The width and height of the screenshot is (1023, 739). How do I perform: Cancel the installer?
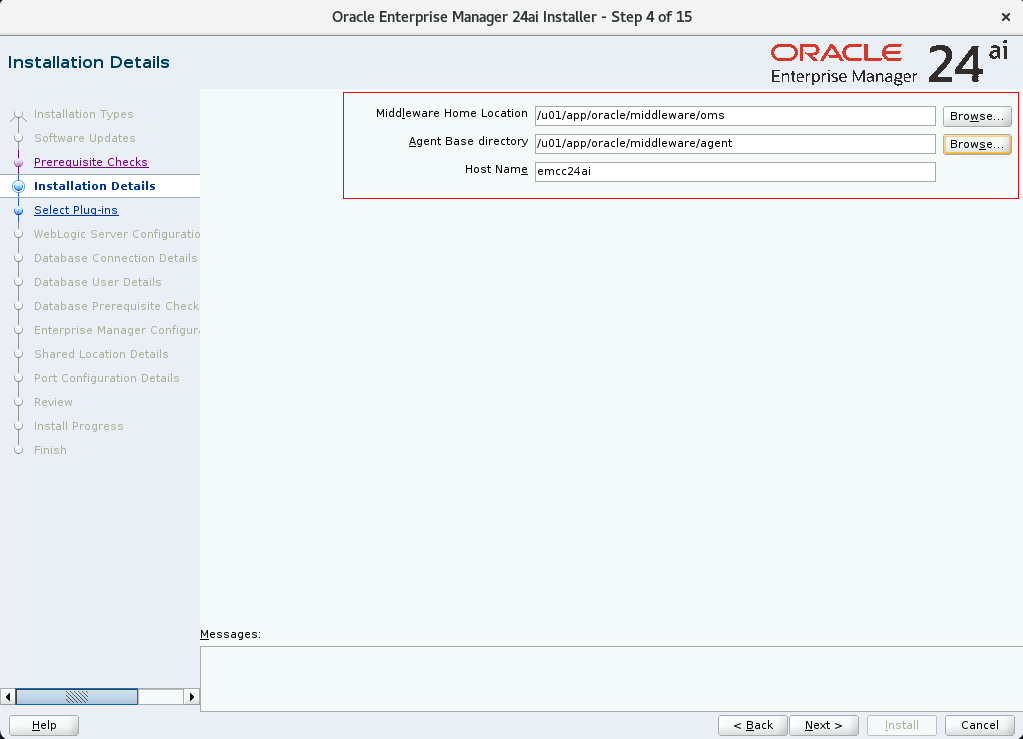(979, 725)
